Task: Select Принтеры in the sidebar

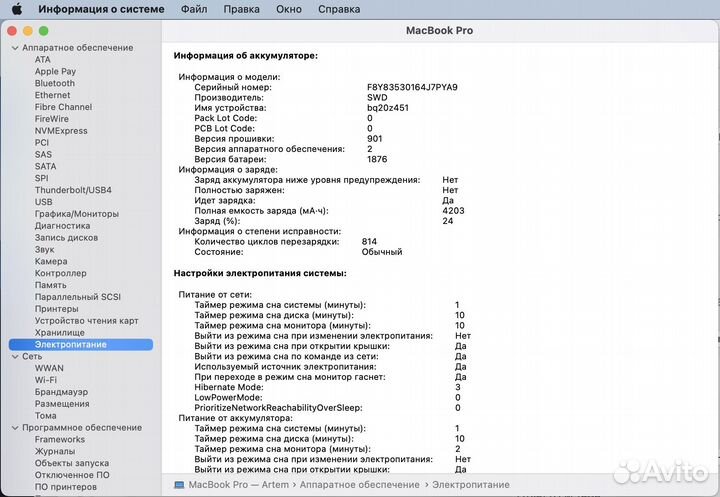Action: 56,309
